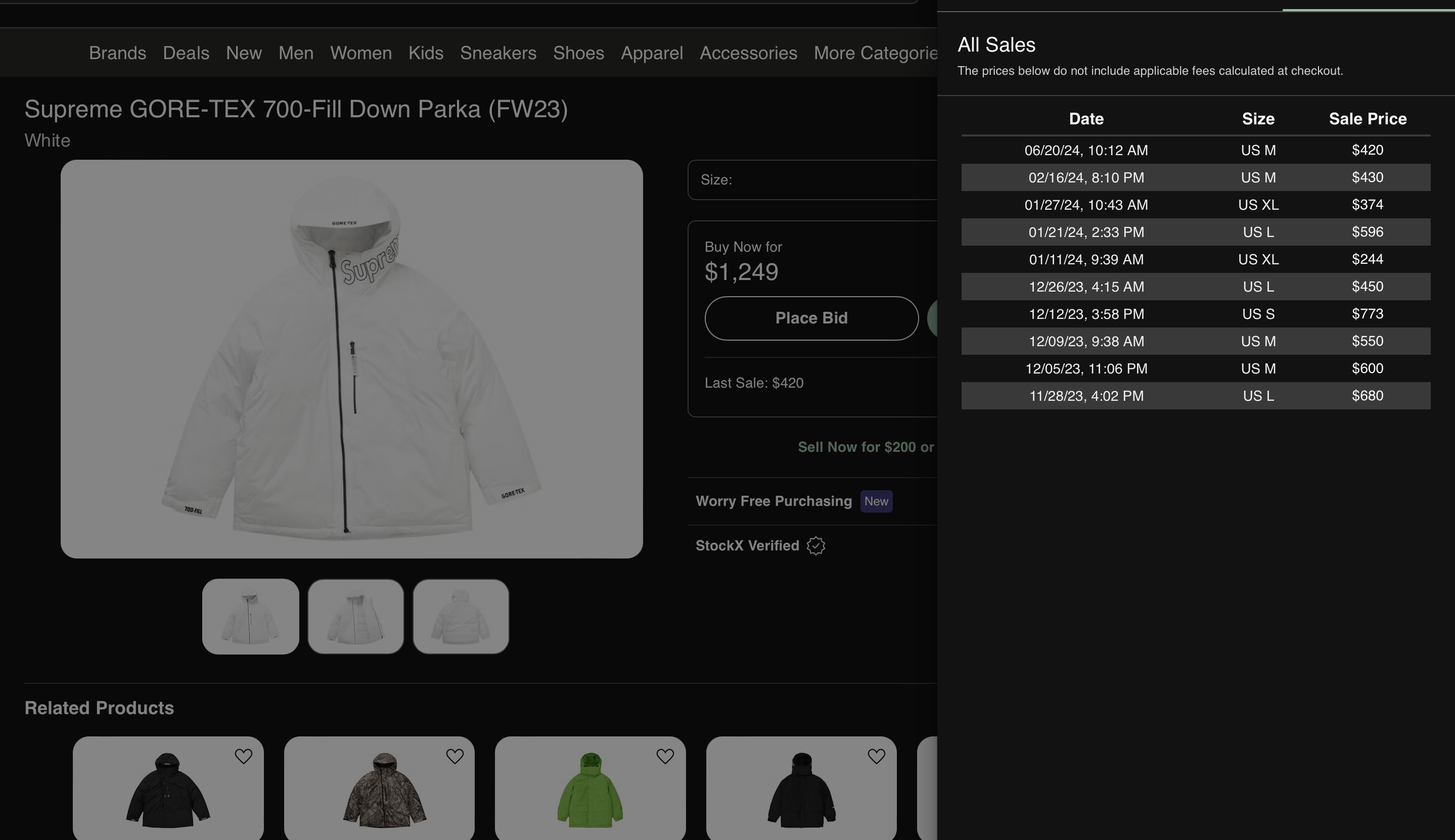
Task: Select the front view jacket thumbnail
Action: point(250,616)
